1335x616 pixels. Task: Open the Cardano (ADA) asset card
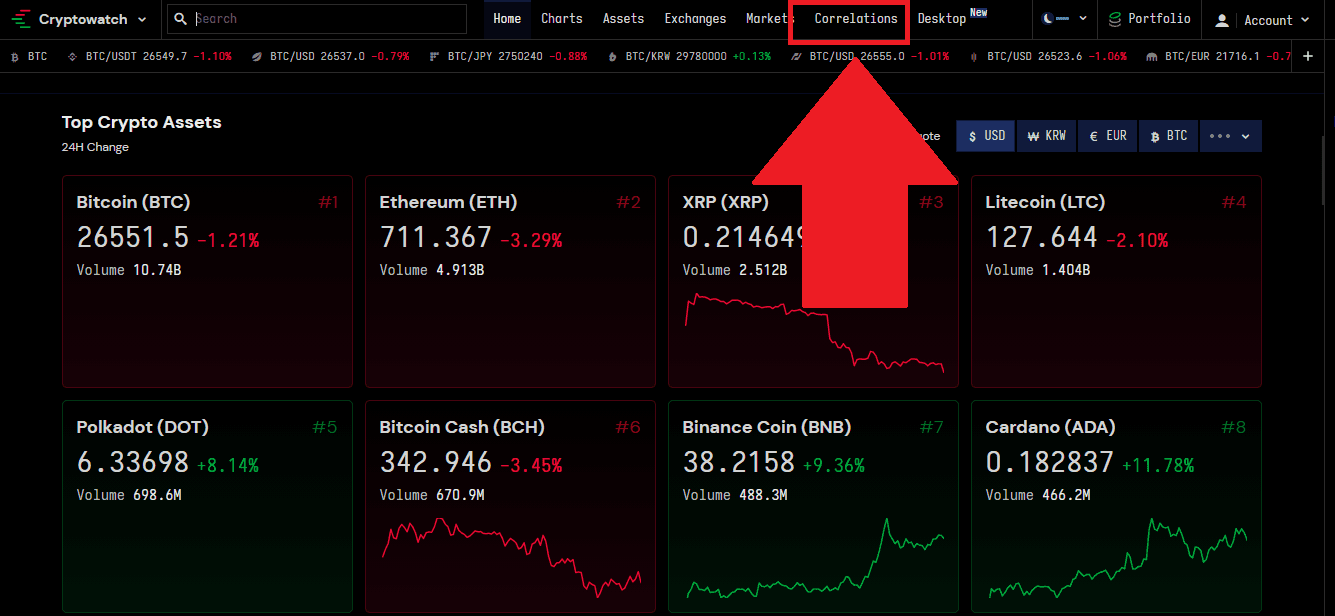1116,506
